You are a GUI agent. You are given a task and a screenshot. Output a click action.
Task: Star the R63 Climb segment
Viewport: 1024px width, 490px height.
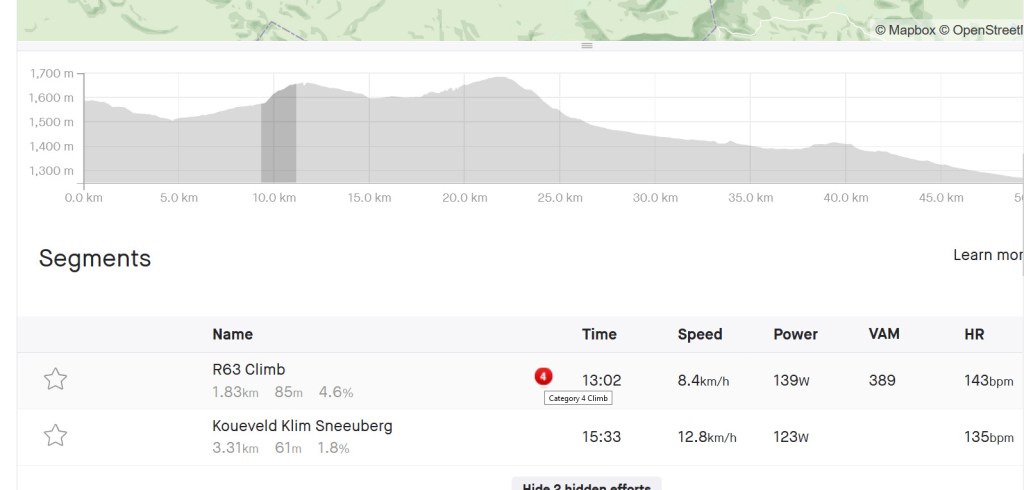pos(55,379)
